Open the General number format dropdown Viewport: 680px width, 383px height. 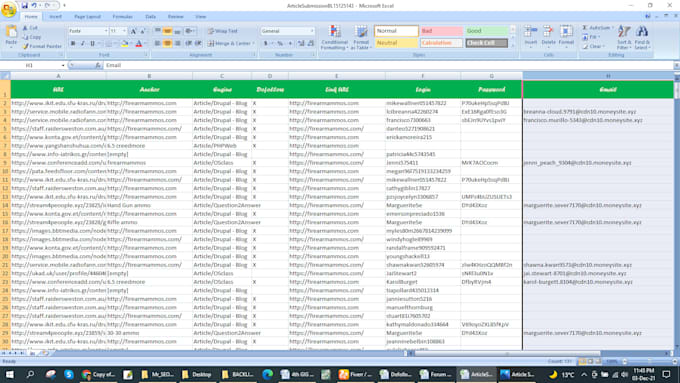311,31
